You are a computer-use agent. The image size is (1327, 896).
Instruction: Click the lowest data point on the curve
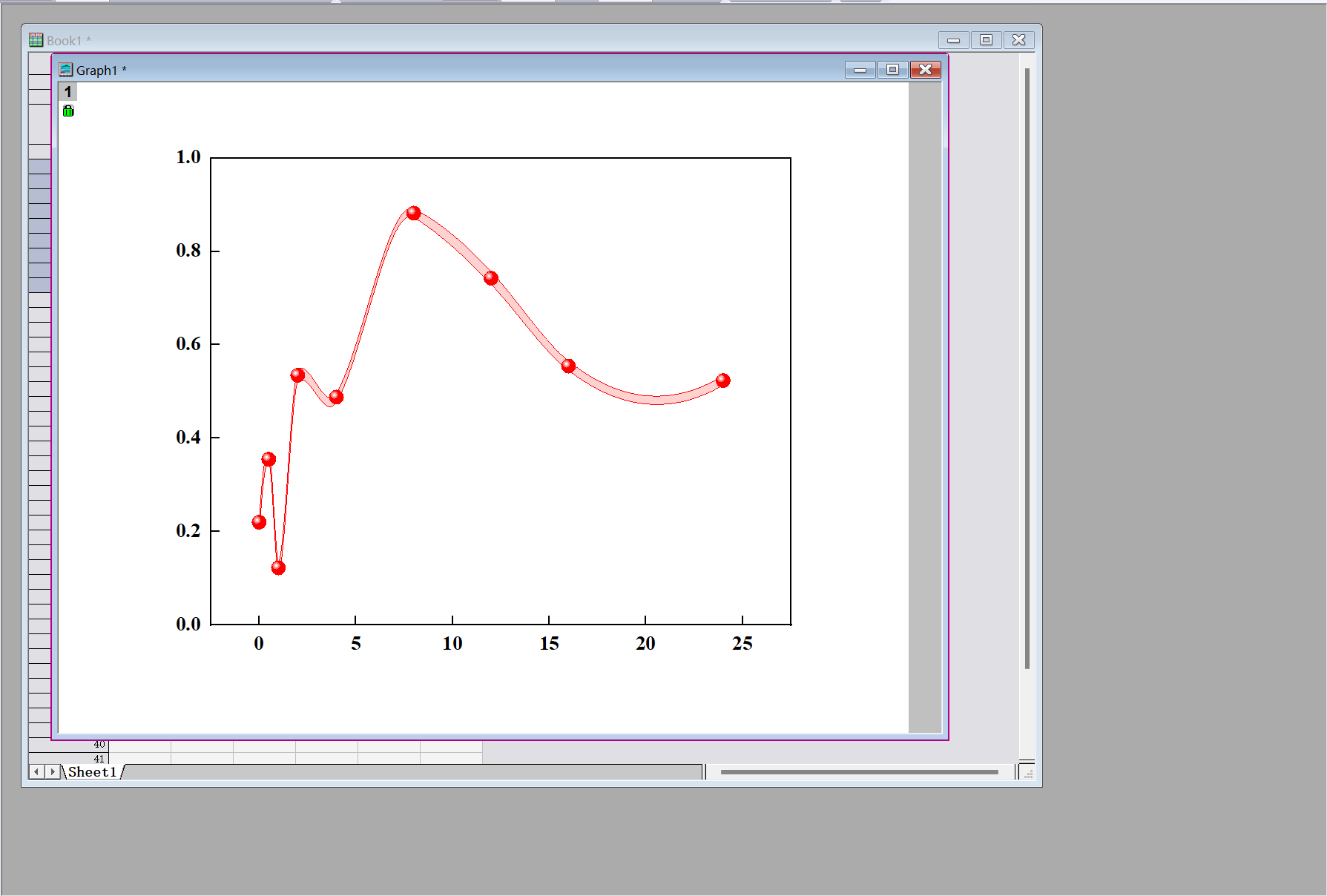tap(278, 568)
